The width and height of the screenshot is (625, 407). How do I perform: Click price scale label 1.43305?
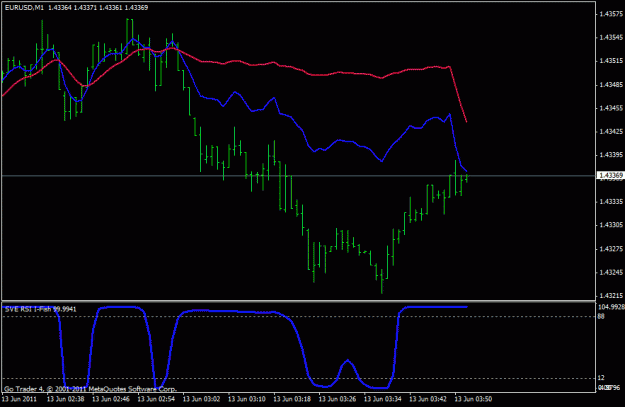click(x=611, y=225)
